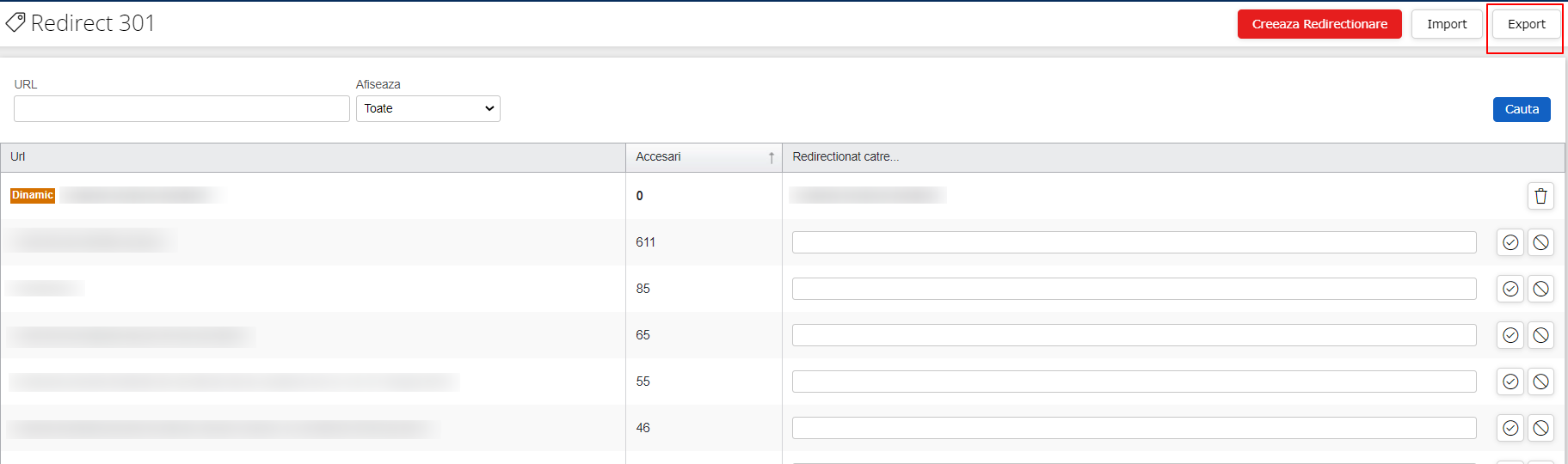Export the redirect list

1526,24
